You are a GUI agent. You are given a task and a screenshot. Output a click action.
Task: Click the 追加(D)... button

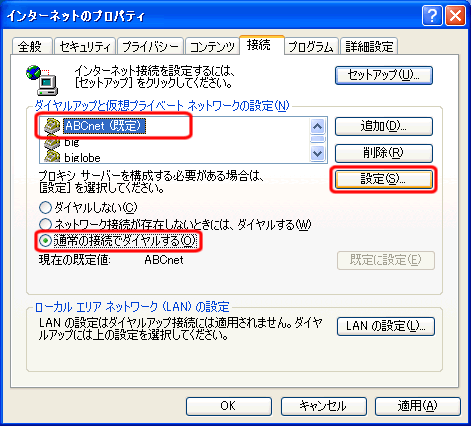click(x=384, y=126)
